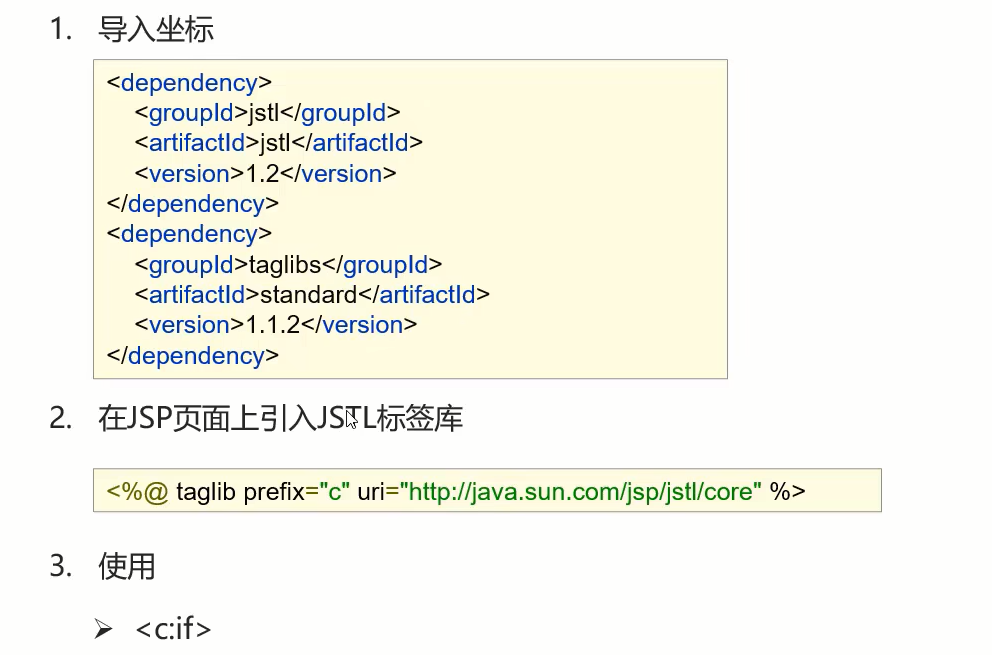Click the groupId line containing taglibs

pyautogui.click(x=288, y=265)
